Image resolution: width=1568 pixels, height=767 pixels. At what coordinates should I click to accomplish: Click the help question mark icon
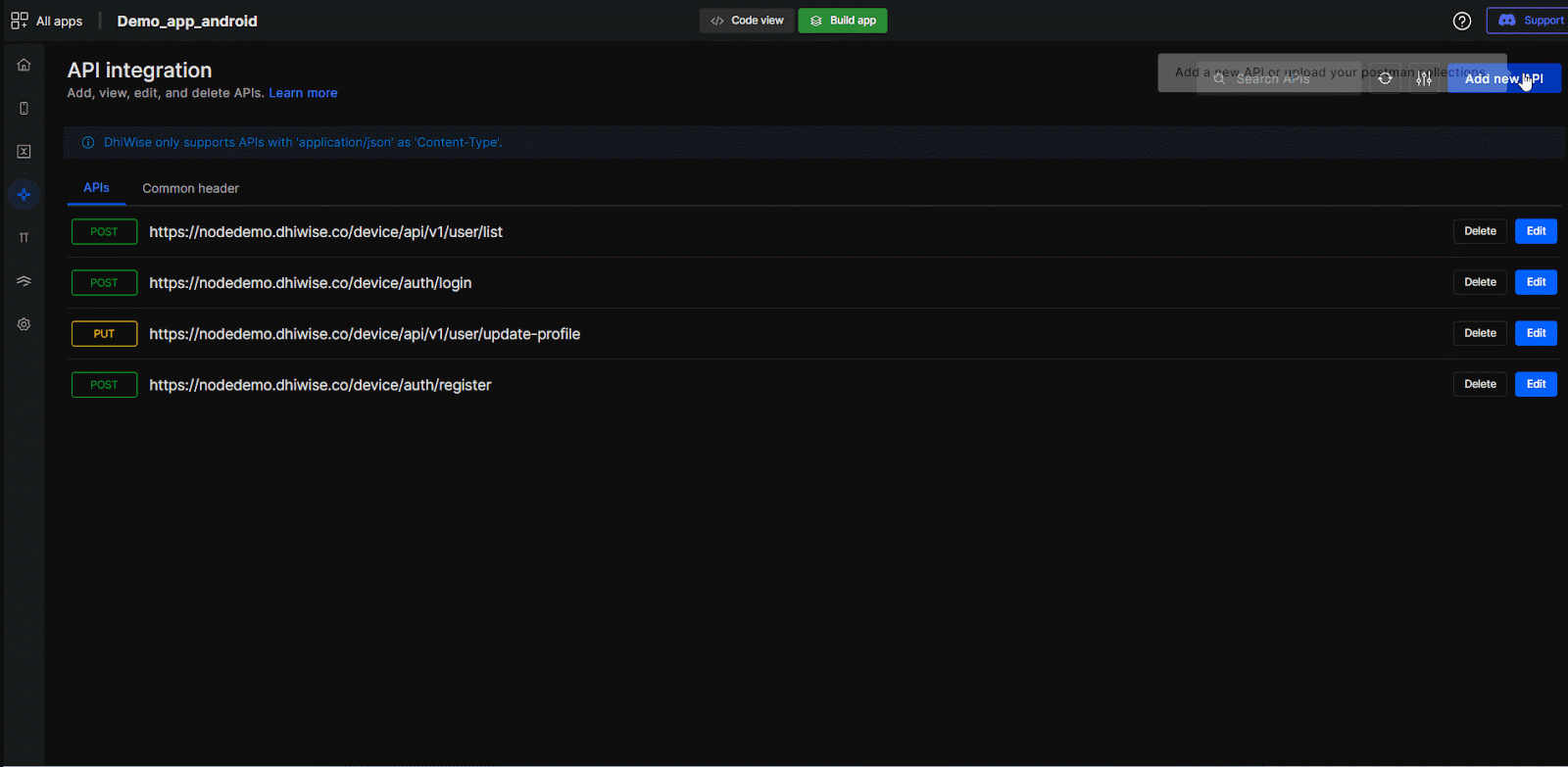tap(1461, 21)
